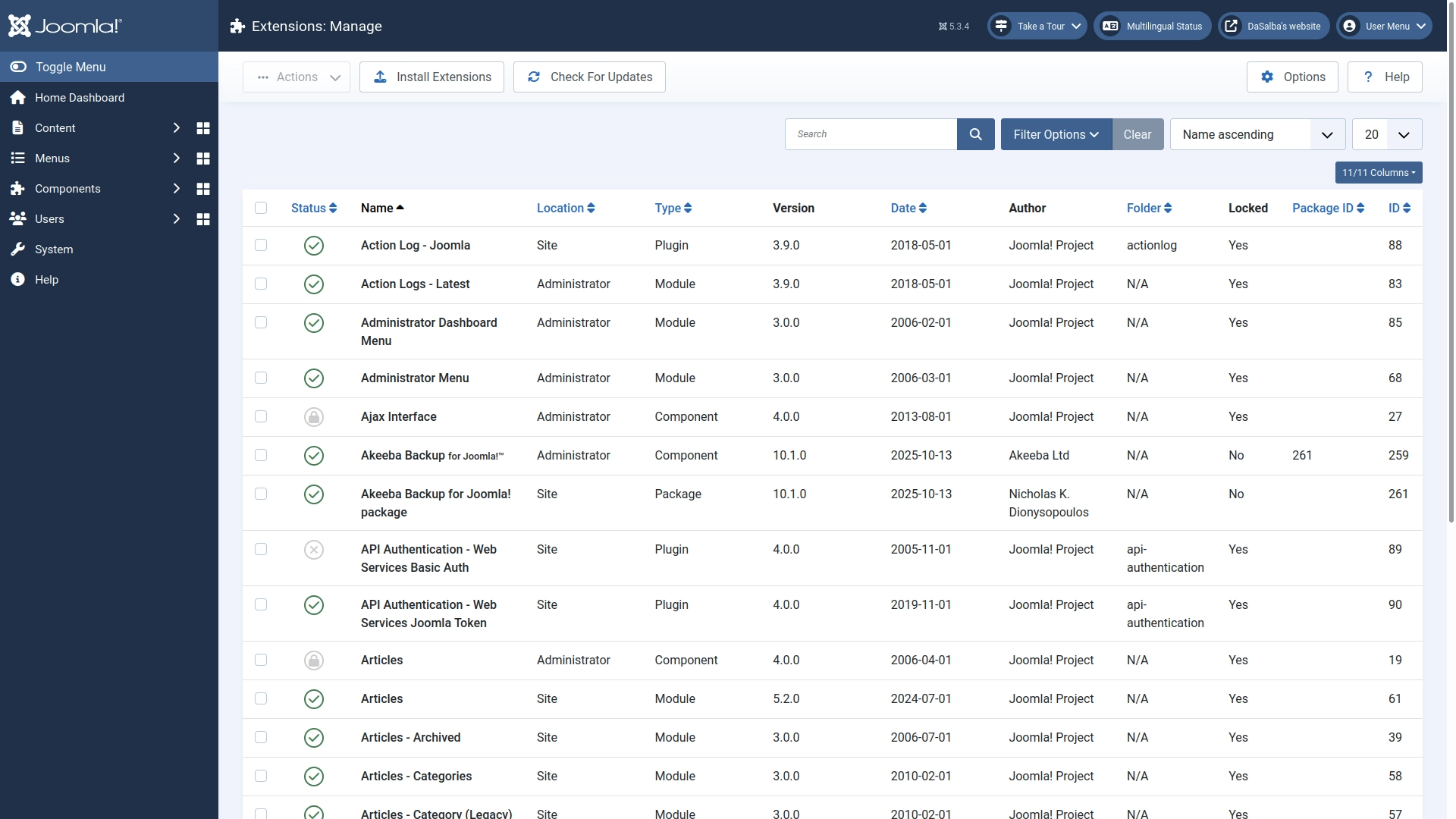Image resolution: width=1456 pixels, height=819 pixels.
Task: Tick the select-all checkbox in the table header
Action: (x=261, y=208)
